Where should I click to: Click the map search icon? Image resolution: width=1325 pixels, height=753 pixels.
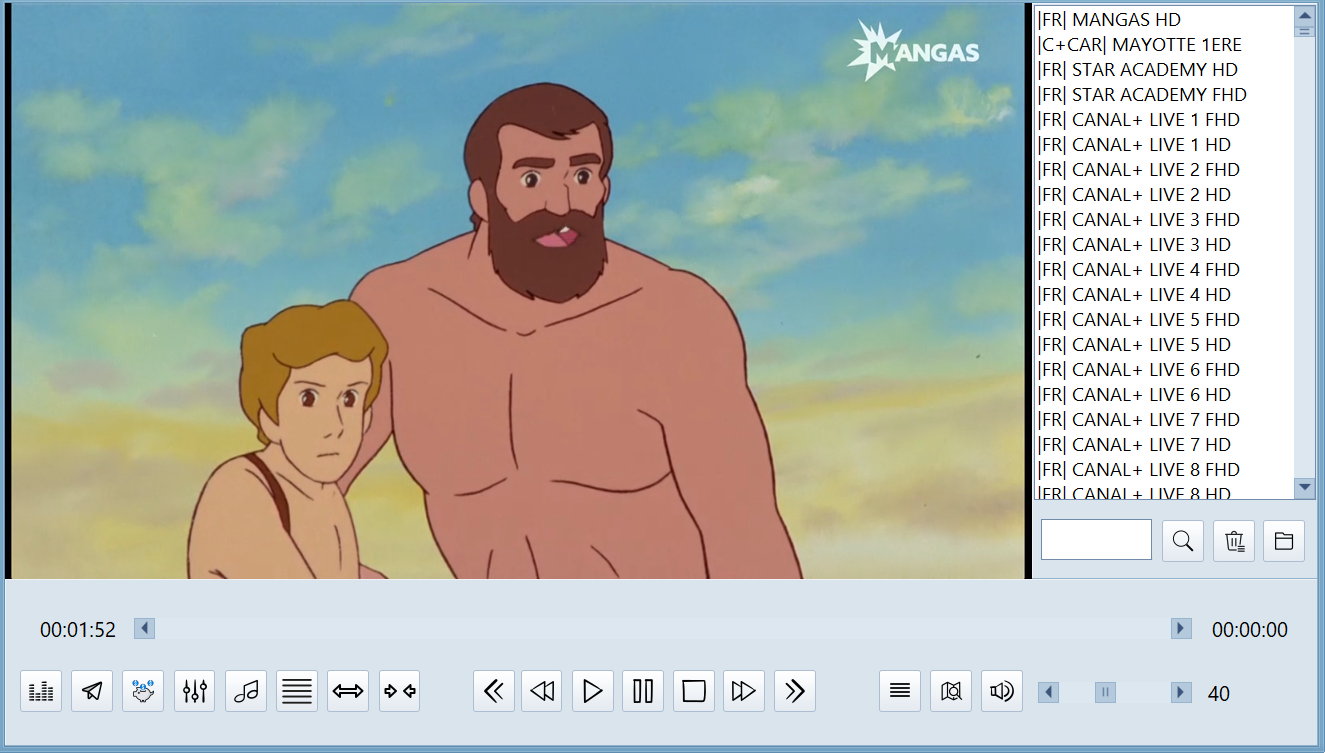(x=951, y=691)
